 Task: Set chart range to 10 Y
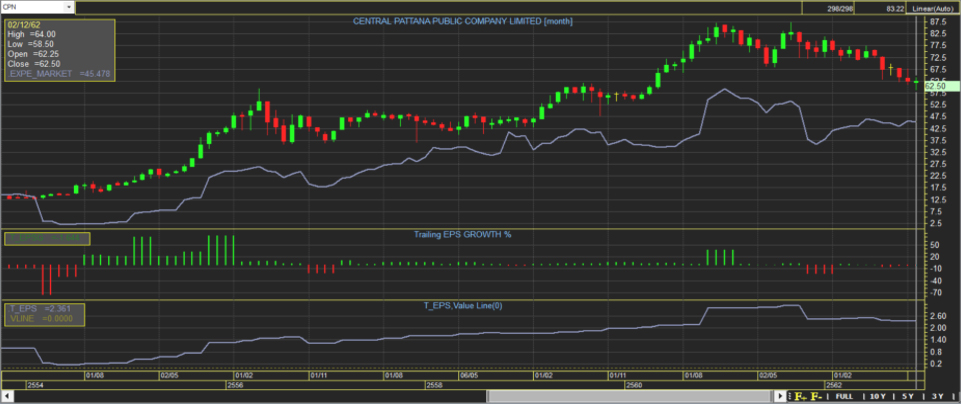[x=878, y=397]
